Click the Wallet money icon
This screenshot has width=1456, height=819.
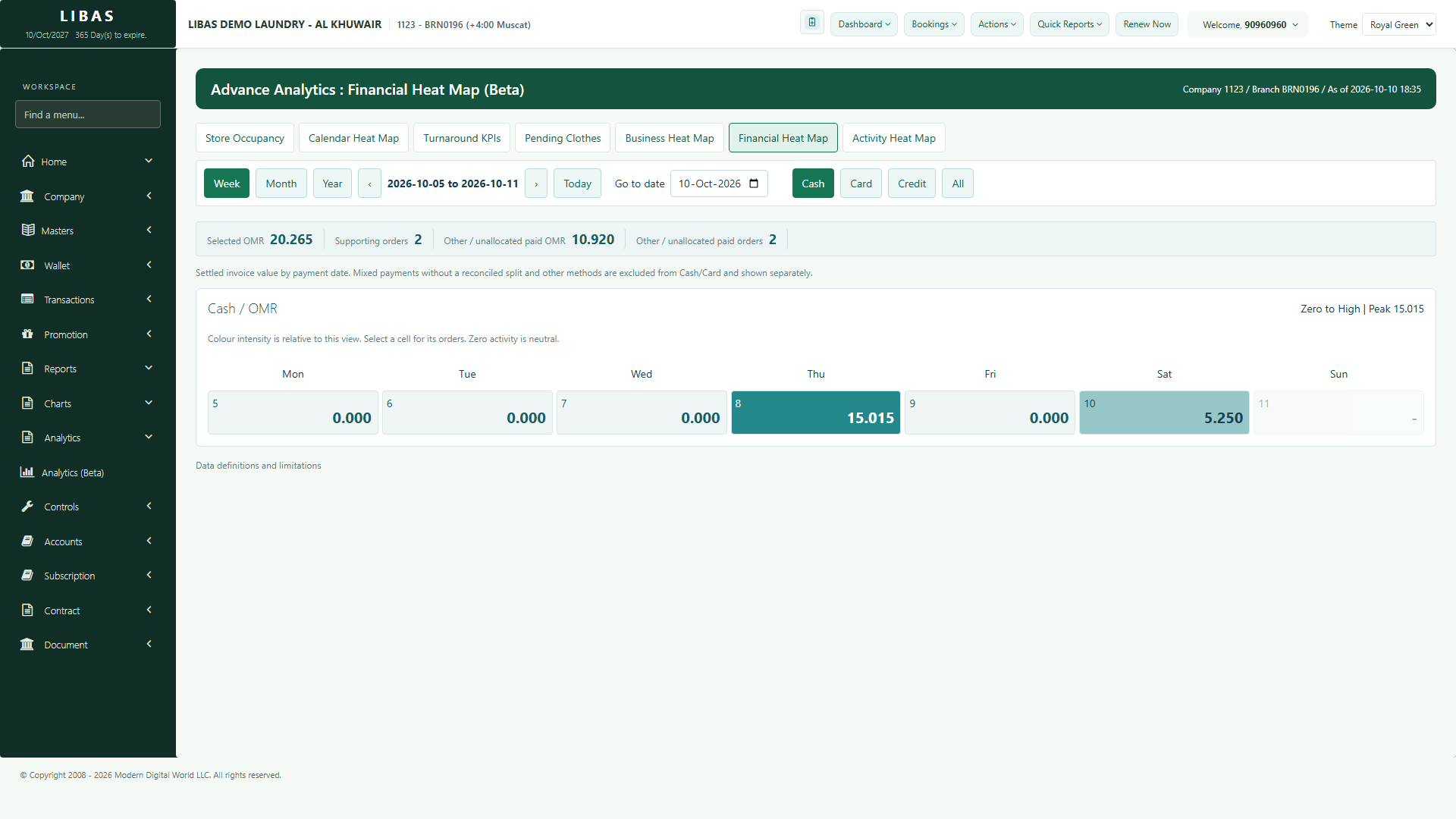point(27,265)
